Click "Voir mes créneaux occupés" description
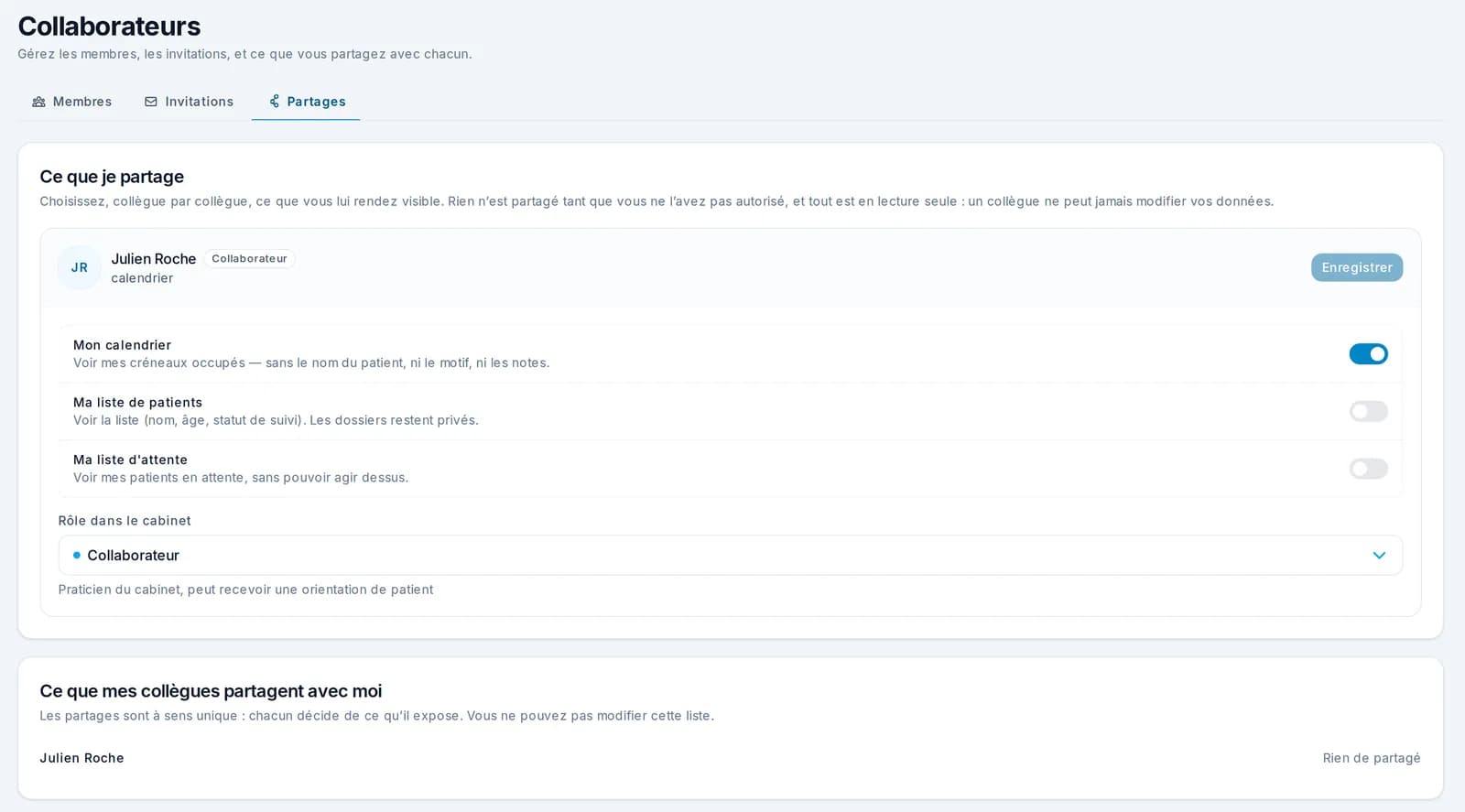The width and height of the screenshot is (1465, 812). (x=311, y=363)
